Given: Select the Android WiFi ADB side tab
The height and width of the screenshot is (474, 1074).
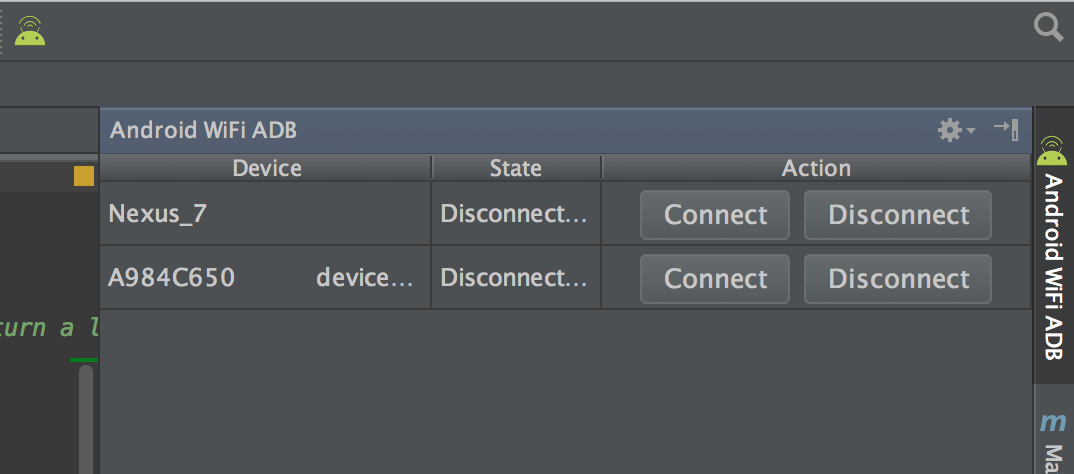Looking at the screenshot, I should point(1053,247).
